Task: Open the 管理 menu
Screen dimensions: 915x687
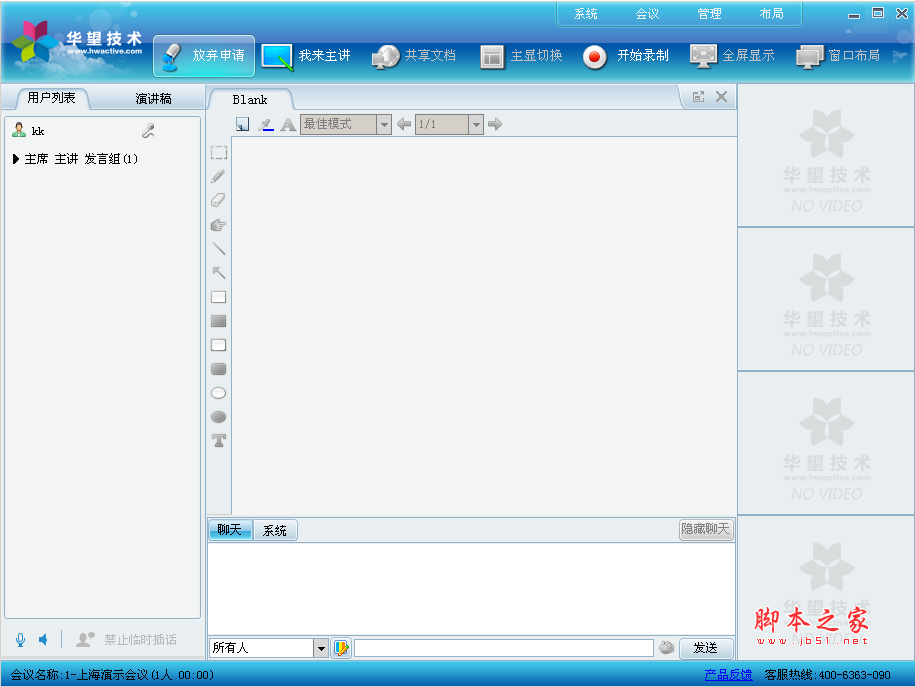Action: point(709,14)
